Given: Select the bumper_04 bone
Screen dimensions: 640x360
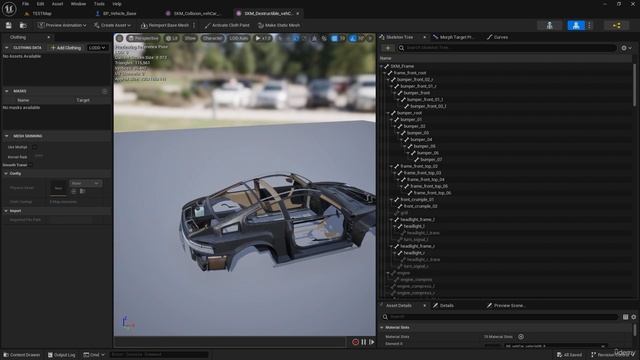Looking at the screenshot, I should pos(421,140).
